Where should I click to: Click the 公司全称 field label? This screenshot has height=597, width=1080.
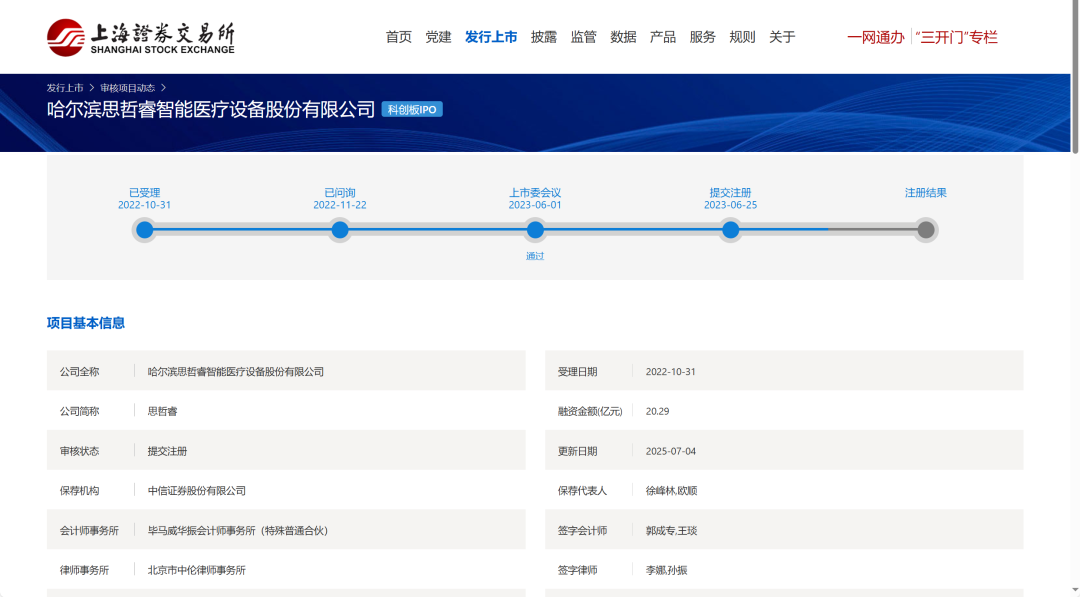pos(80,372)
